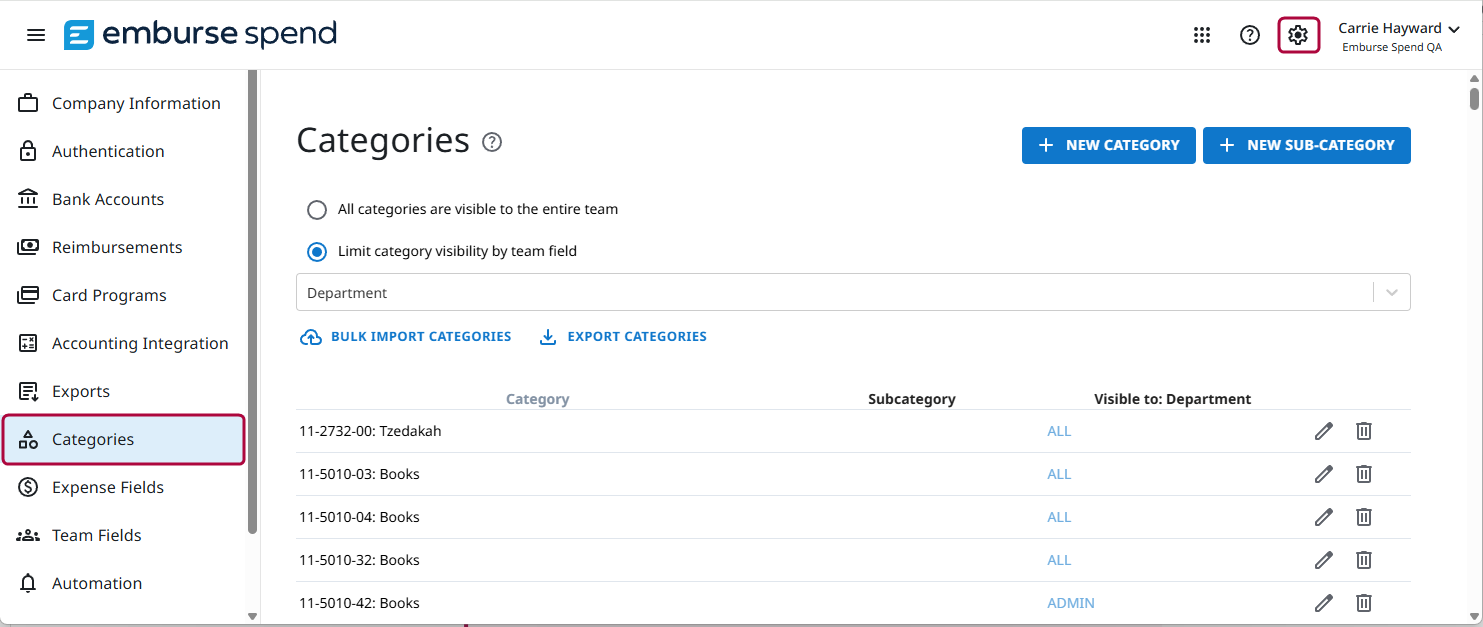Click ALL visibility for 11-2732-00: Tzedakah
This screenshot has width=1483, height=627.
point(1059,431)
